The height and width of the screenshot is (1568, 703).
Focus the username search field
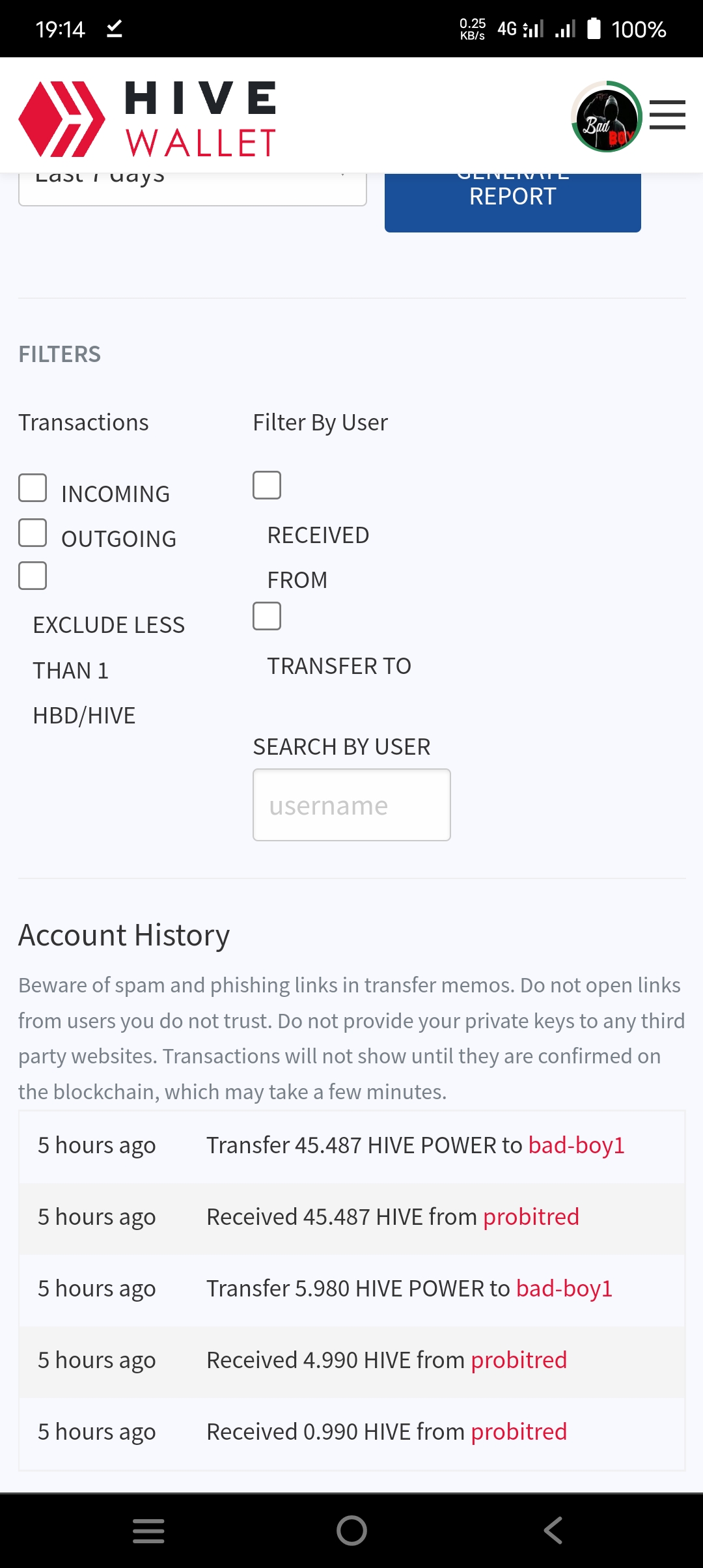(x=351, y=805)
